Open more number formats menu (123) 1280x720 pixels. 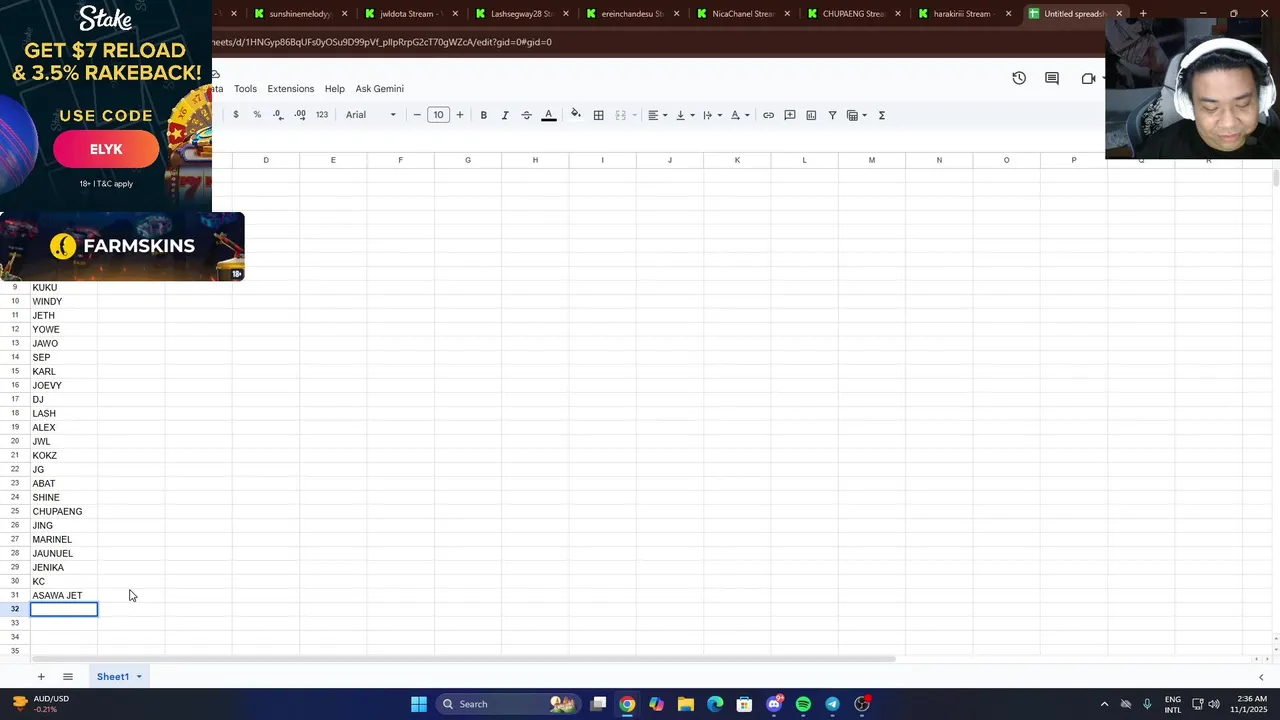click(322, 115)
